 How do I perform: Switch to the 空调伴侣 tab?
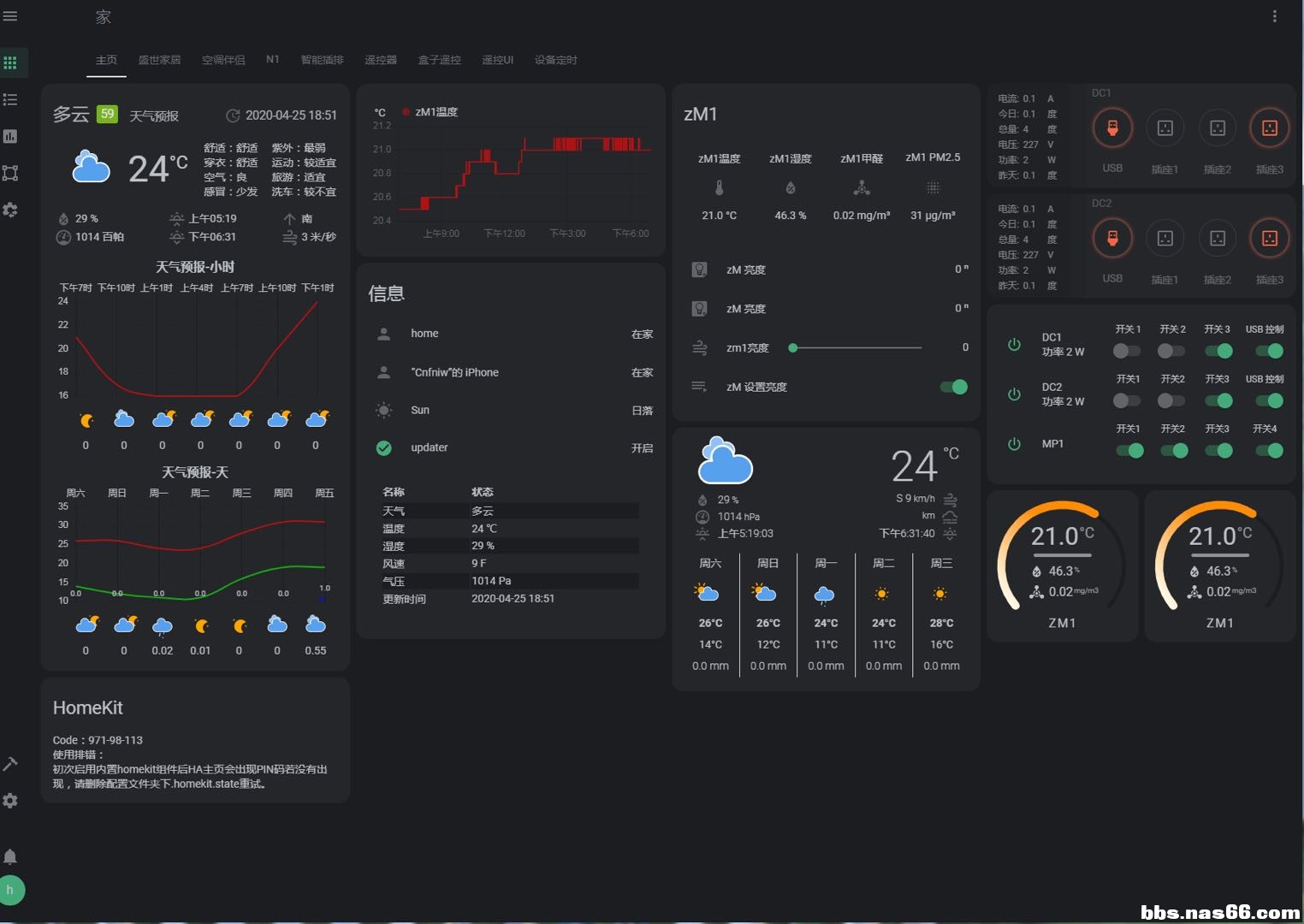coord(223,60)
